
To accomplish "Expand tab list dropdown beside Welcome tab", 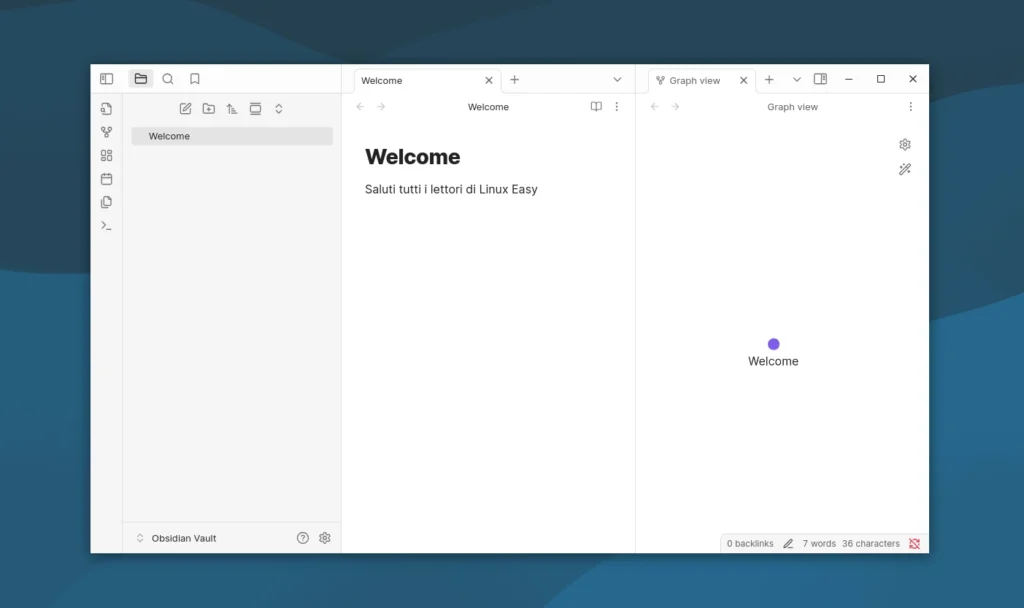I will [x=617, y=80].
